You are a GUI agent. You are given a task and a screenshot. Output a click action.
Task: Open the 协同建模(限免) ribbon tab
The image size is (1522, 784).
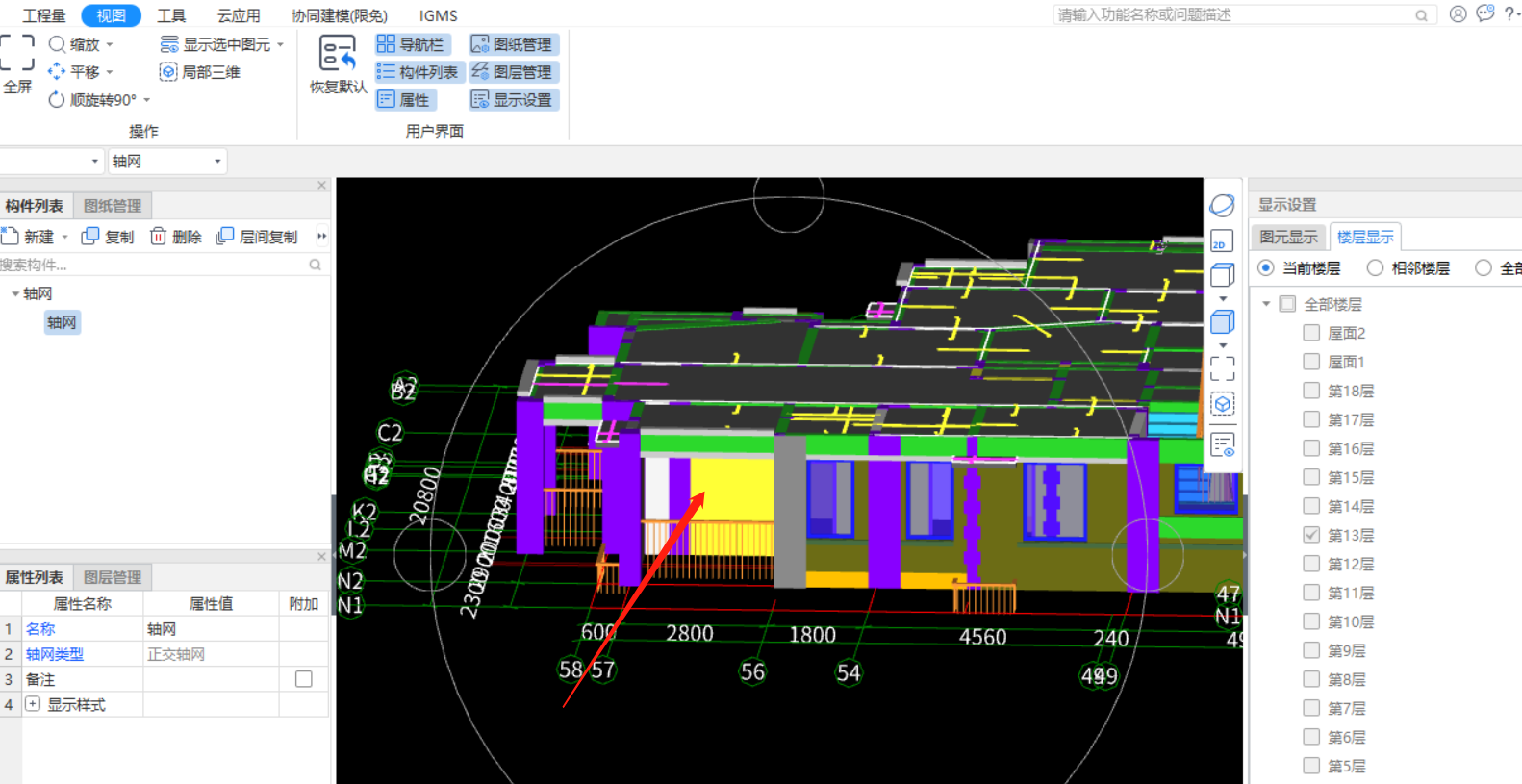pos(340,15)
